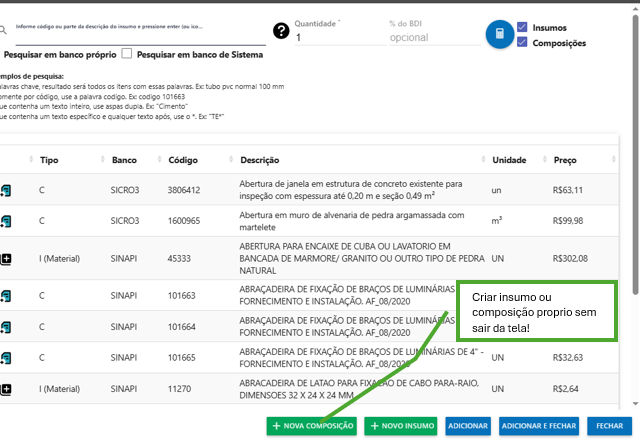Click the Adicionar button
The image size is (640, 441).
468,426
